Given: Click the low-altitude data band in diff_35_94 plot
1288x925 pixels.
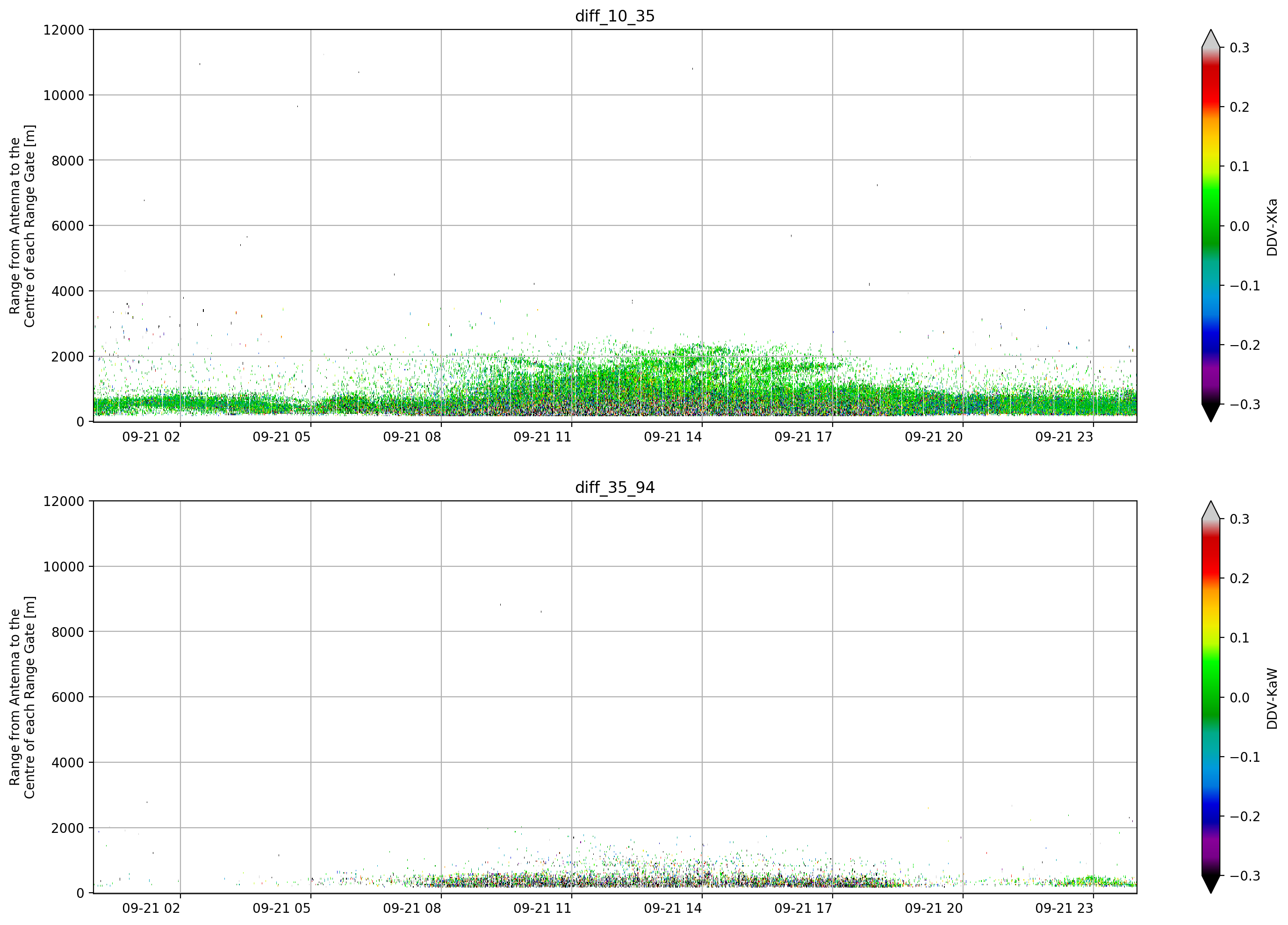Looking at the screenshot, I should coord(615,880).
